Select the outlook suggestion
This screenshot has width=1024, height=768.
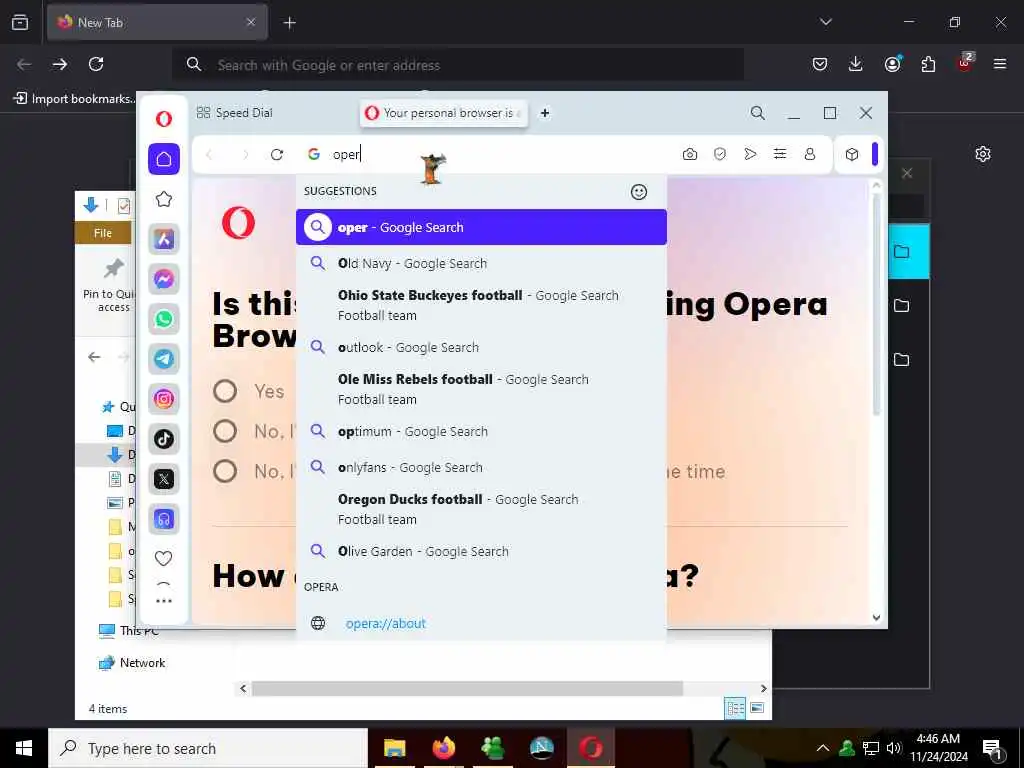(481, 347)
